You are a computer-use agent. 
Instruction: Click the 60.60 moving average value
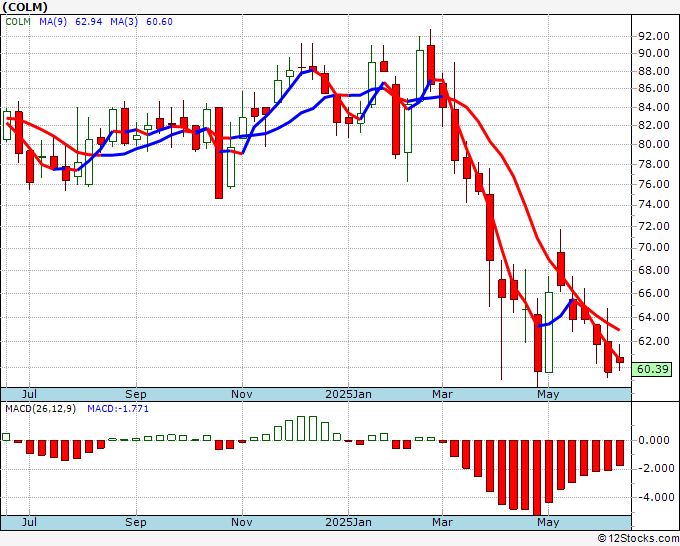(159, 22)
